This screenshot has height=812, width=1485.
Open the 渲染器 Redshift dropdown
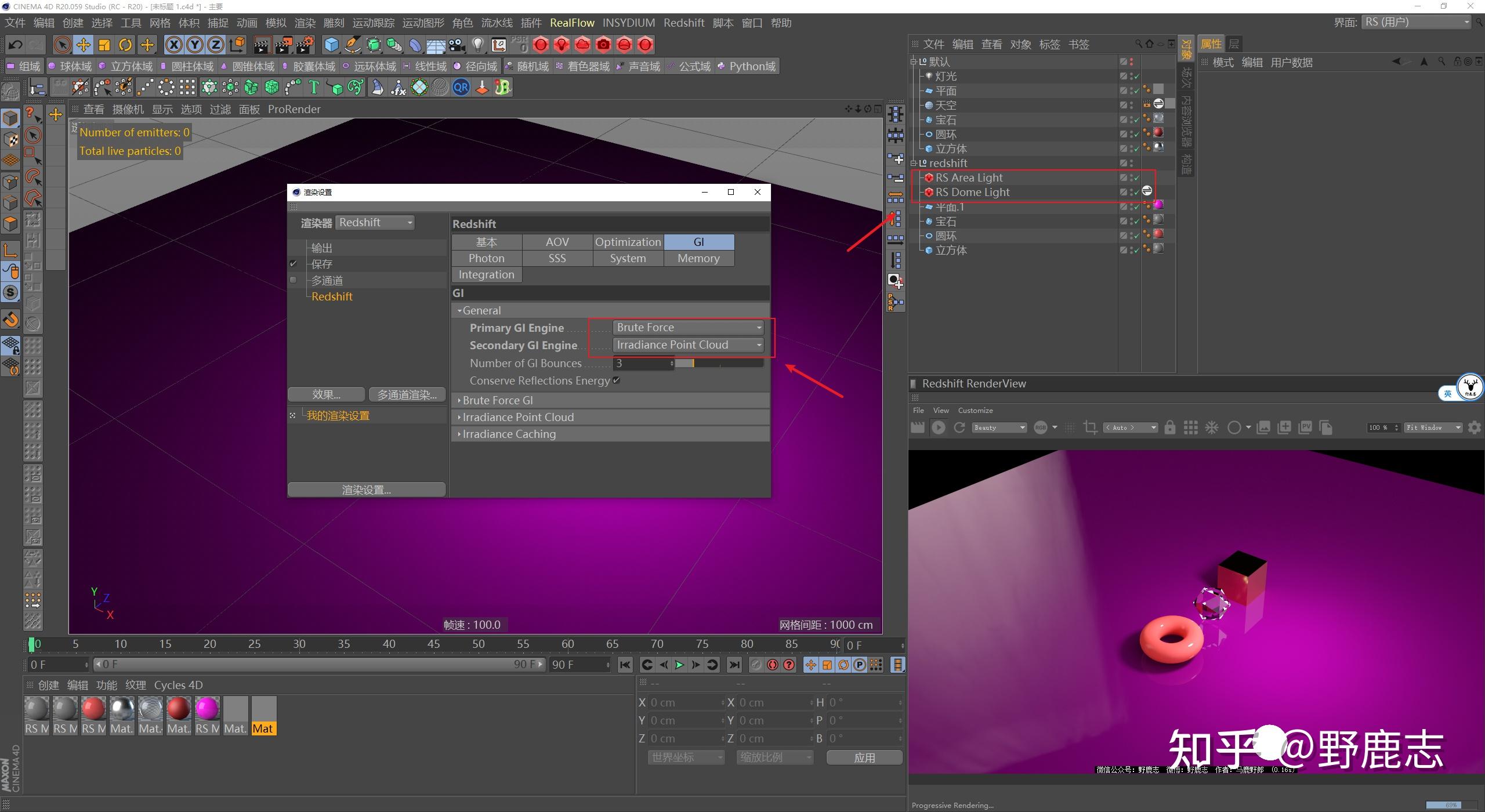coord(375,223)
